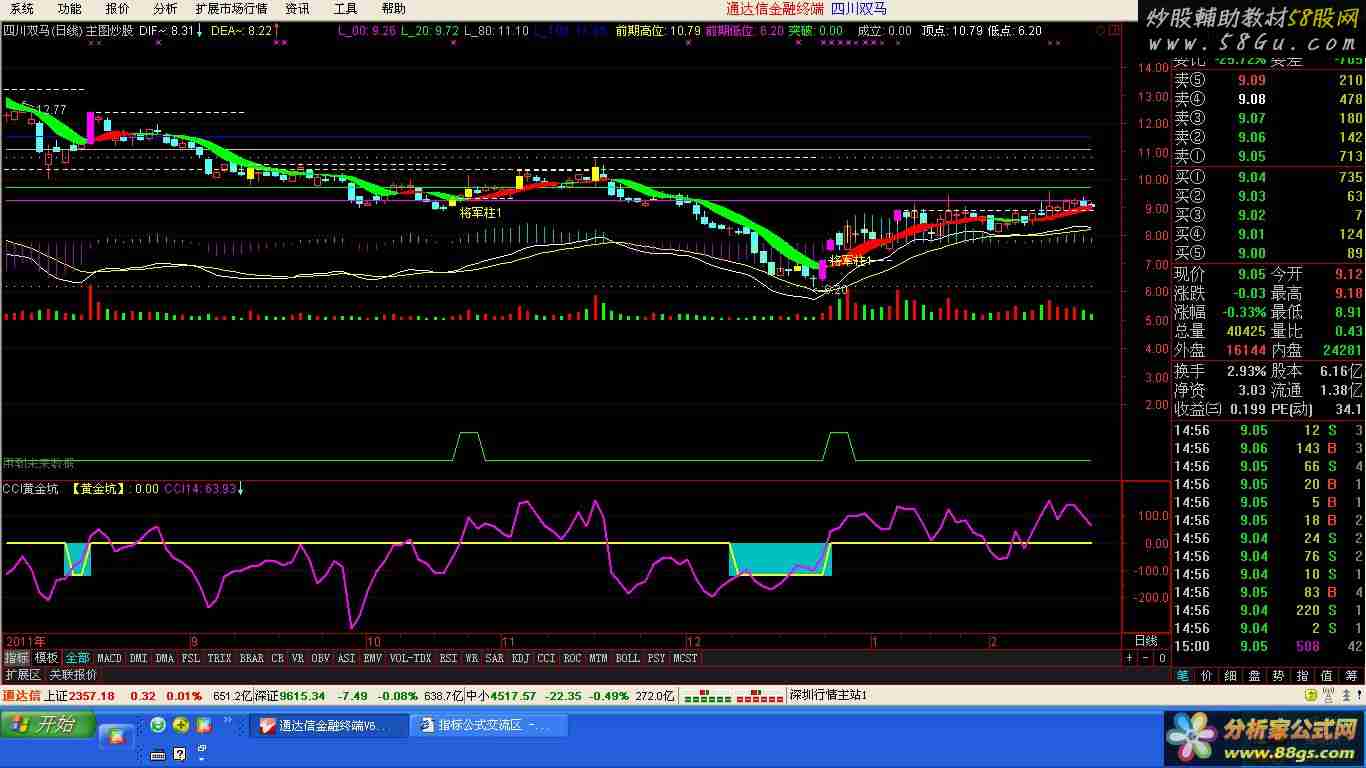Open the 帮助 menu

[393, 8]
